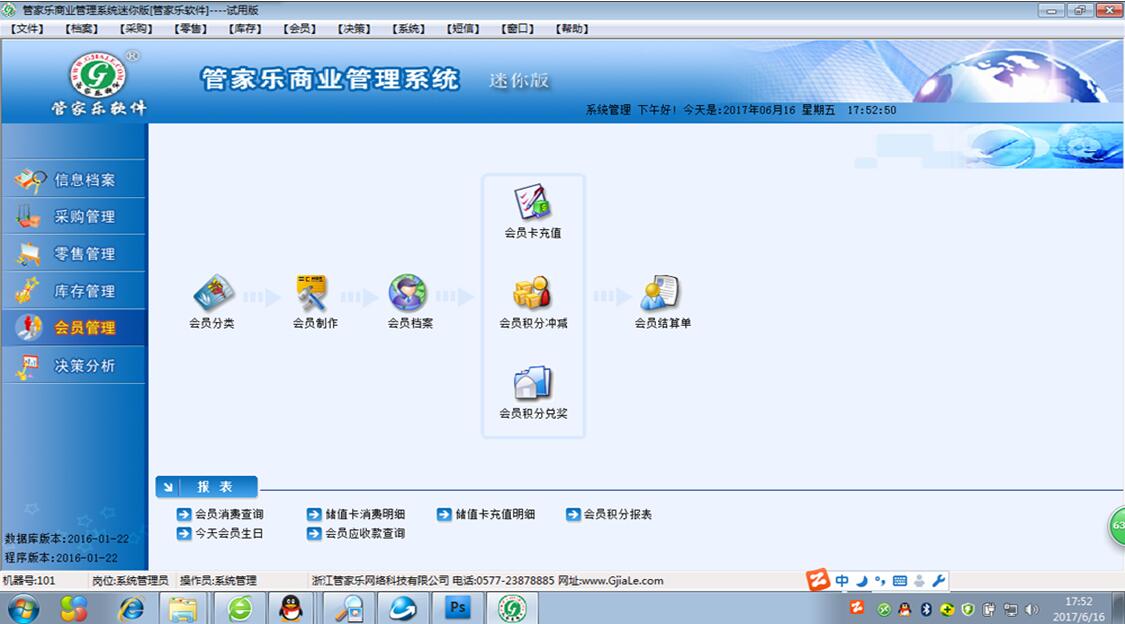Open the 会员结算单 icon
1125x624 pixels.
click(662, 301)
